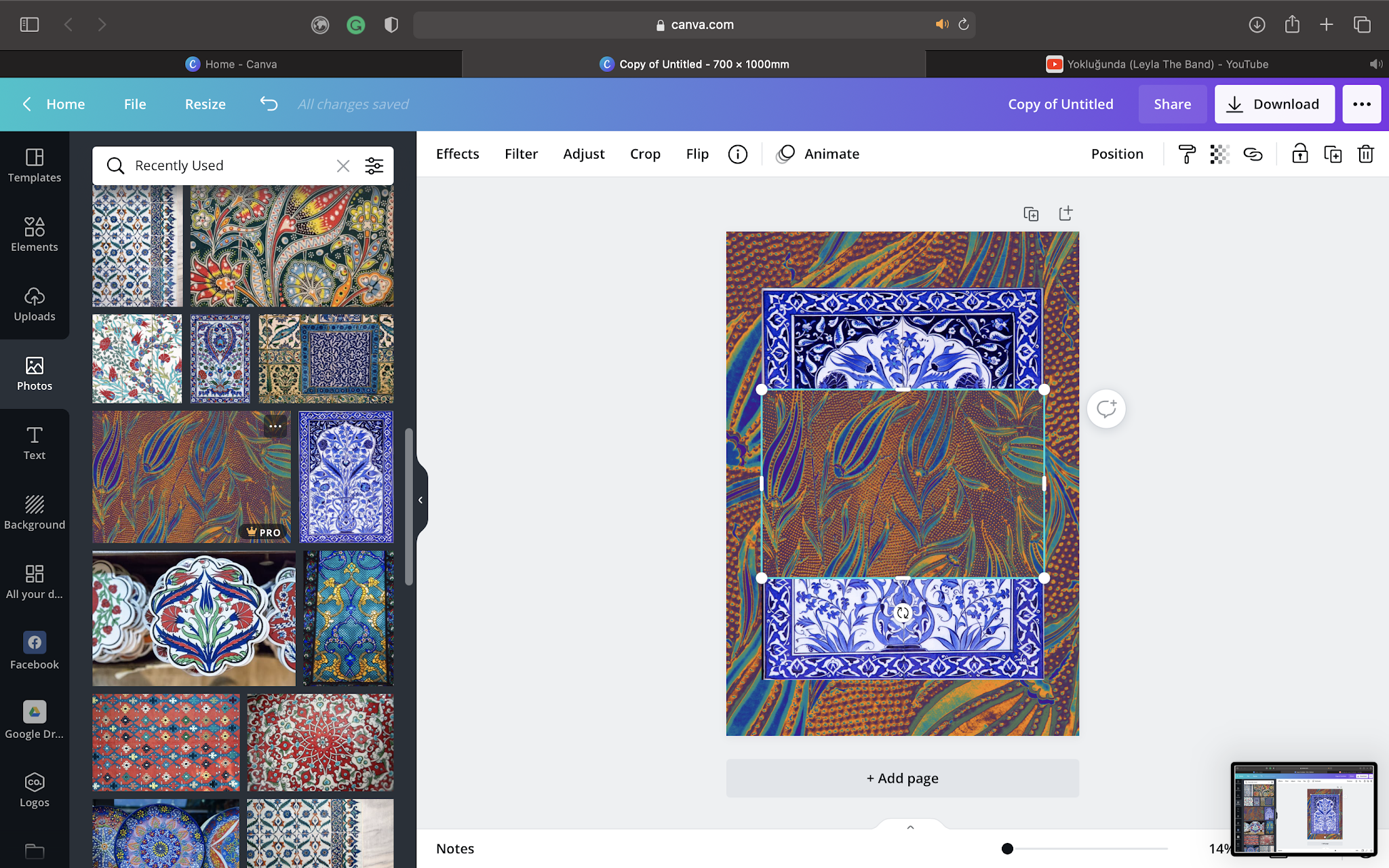
Task: Mute the YouTube tab speaker icon
Action: pyautogui.click(x=1375, y=64)
